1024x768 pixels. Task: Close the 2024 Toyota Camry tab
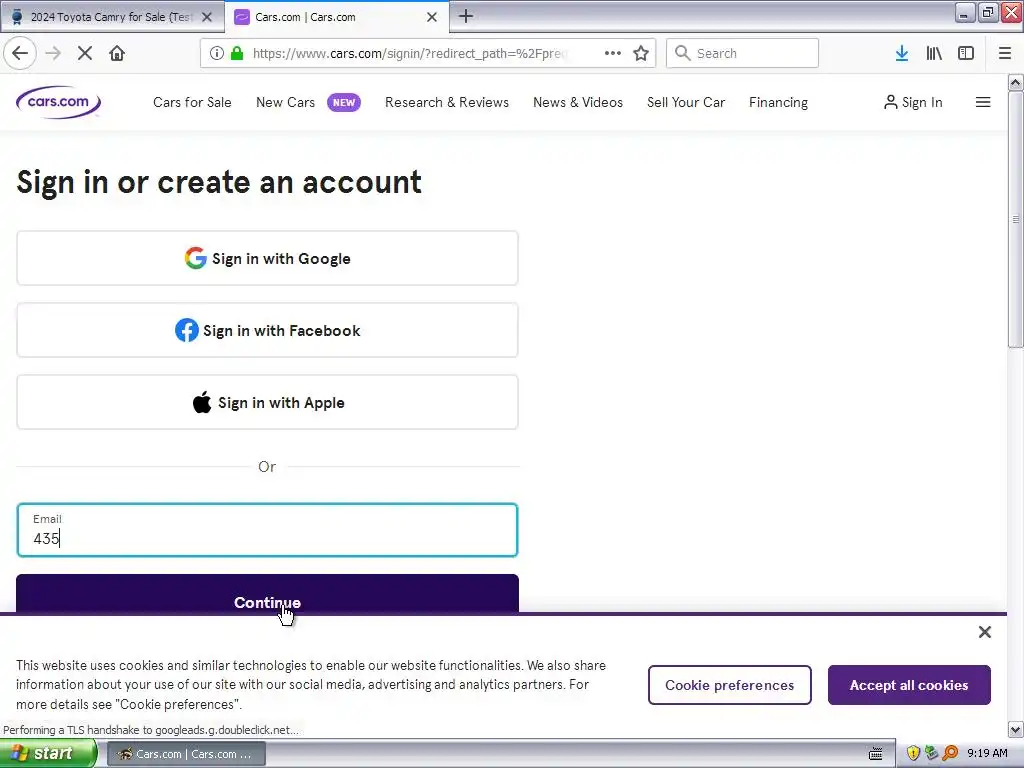tap(207, 17)
